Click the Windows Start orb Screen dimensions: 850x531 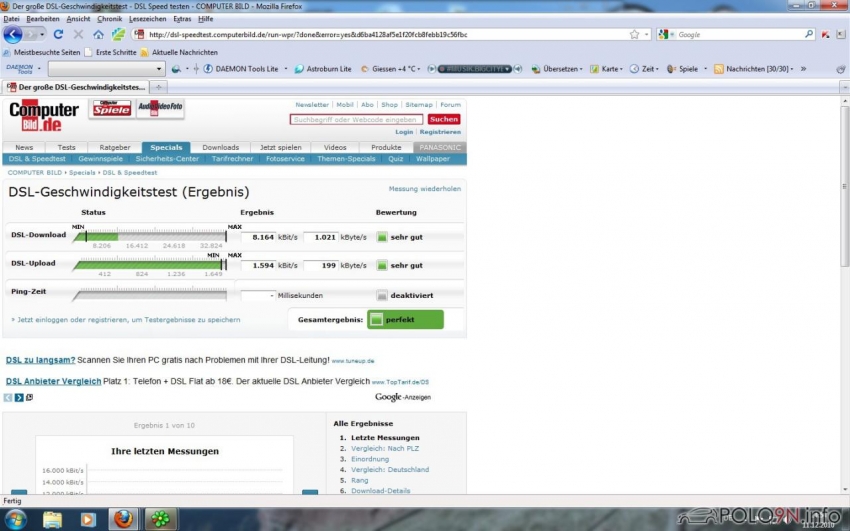[17, 519]
